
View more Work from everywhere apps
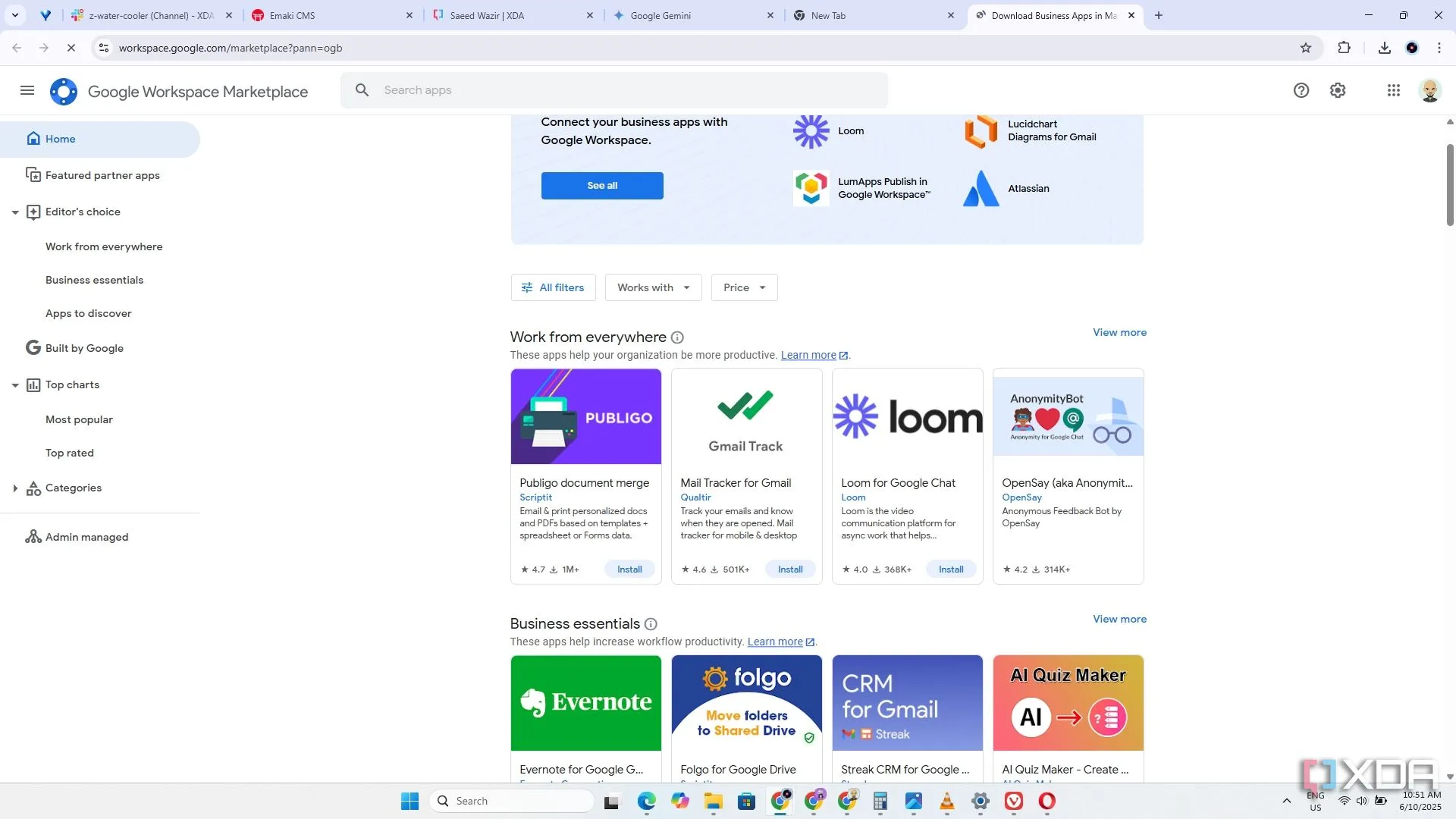point(1119,332)
